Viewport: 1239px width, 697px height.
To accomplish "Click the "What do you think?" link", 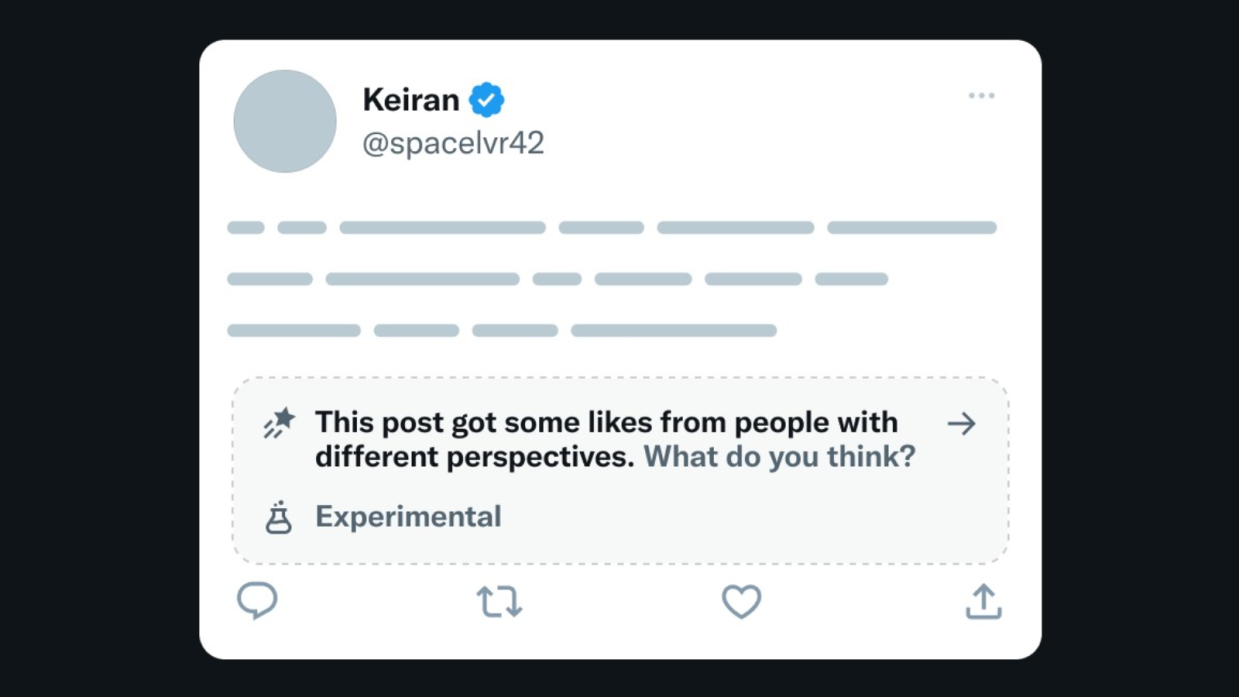I will click(779, 457).
